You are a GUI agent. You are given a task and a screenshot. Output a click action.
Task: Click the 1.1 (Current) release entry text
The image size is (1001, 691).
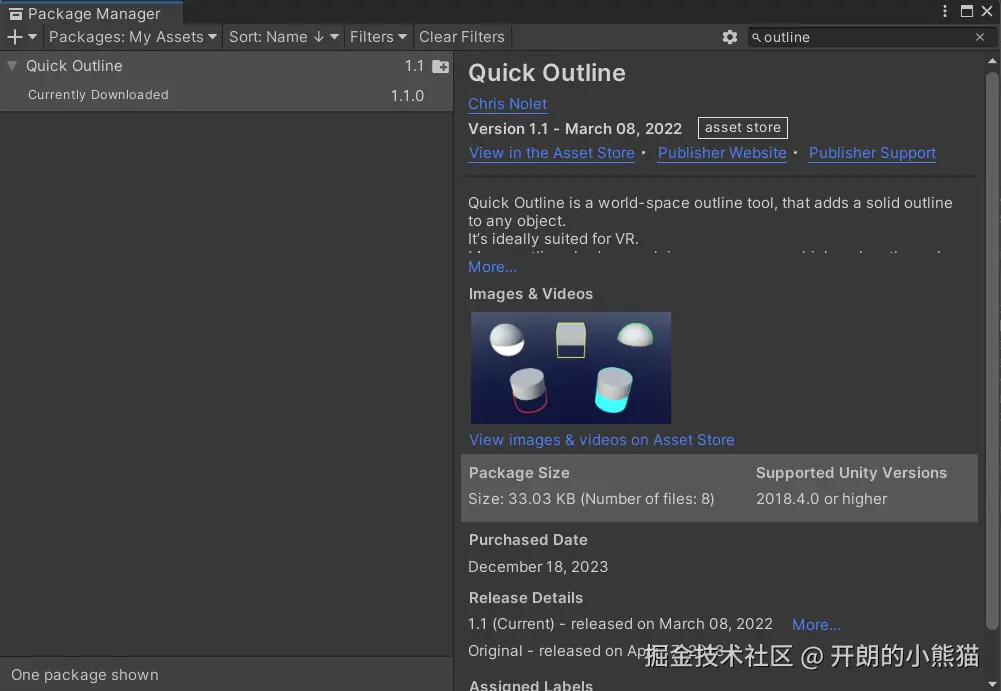(621, 624)
